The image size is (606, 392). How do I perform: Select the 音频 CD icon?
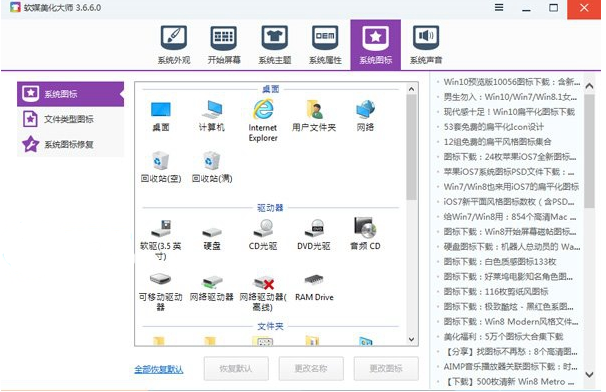click(x=365, y=234)
